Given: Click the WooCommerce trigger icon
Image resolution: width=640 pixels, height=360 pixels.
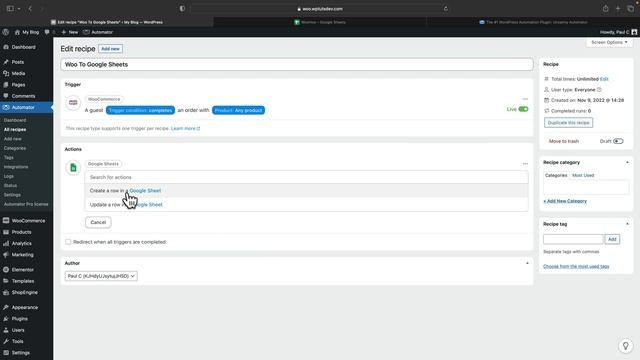Looking at the screenshot, I should (73, 102).
